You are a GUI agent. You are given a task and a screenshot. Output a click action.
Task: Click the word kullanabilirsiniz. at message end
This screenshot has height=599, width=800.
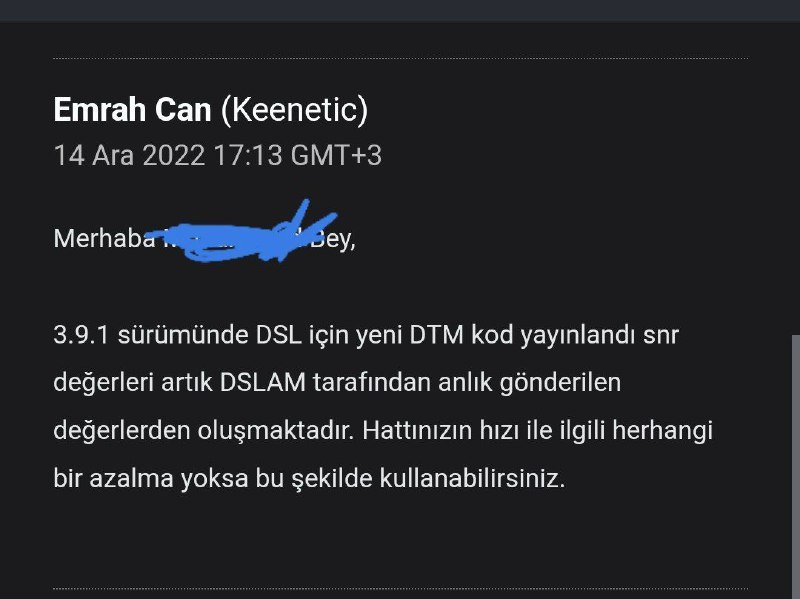(472, 479)
